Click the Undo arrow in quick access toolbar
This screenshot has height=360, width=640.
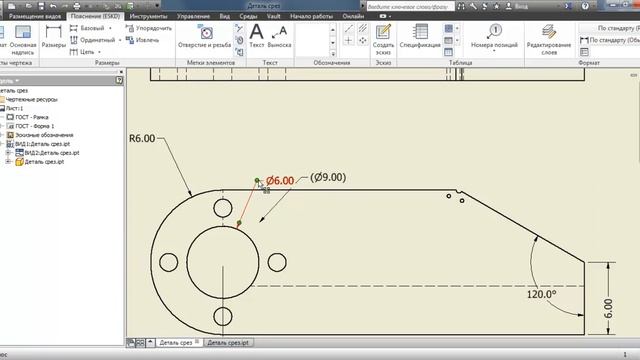pyautogui.click(x=53, y=6)
